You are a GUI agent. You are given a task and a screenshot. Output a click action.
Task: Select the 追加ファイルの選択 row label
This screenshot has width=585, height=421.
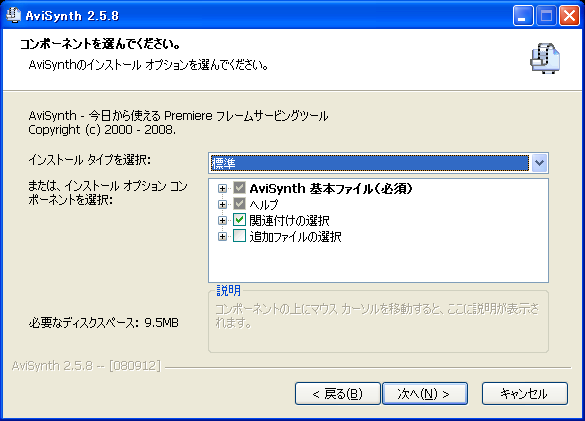[x=295, y=237]
